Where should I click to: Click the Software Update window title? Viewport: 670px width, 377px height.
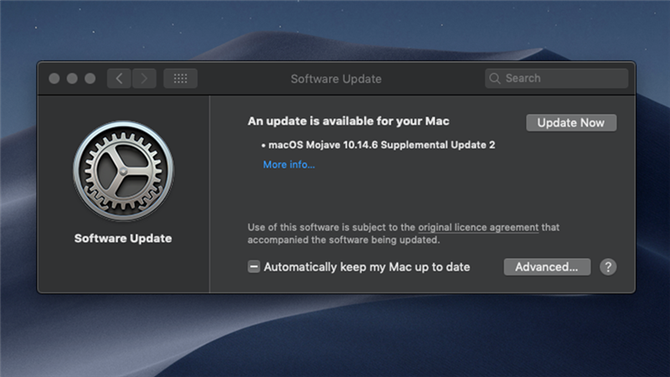point(336,79)
